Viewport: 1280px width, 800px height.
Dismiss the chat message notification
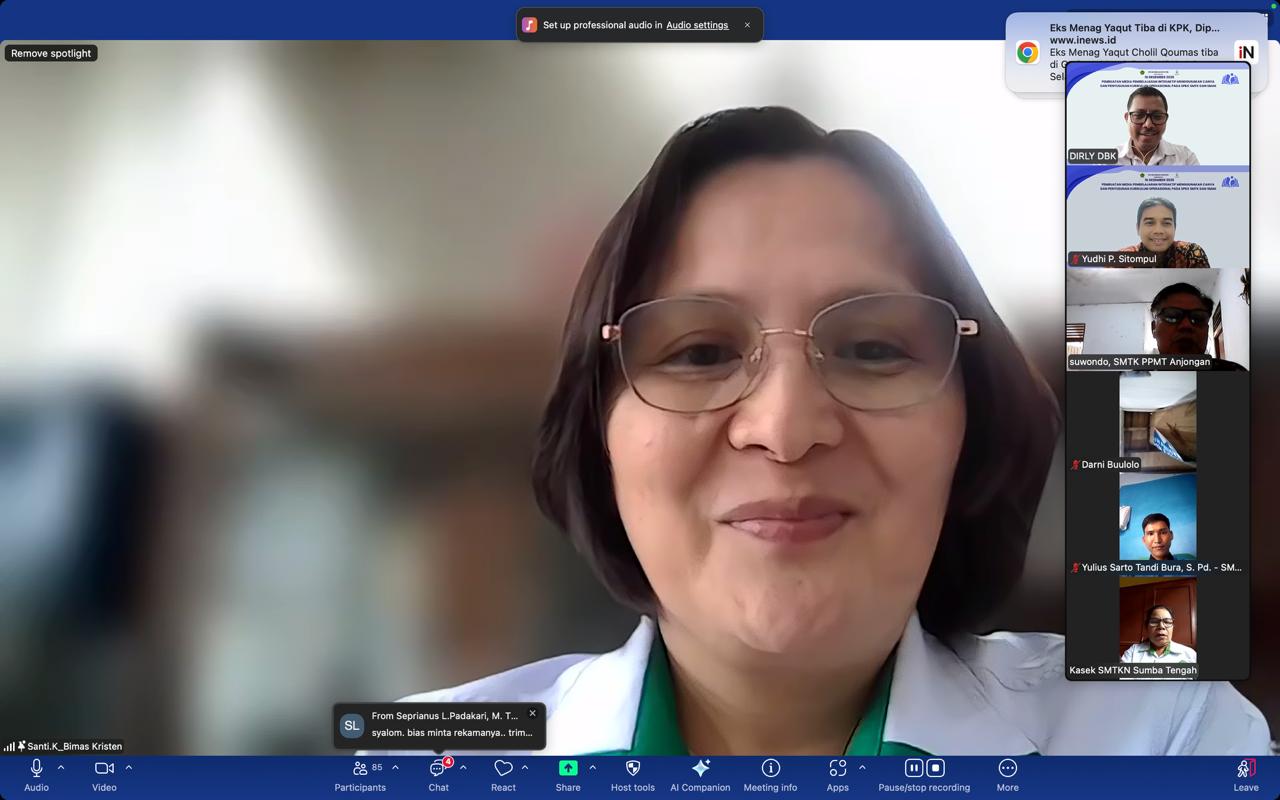[x=532, y=713]
